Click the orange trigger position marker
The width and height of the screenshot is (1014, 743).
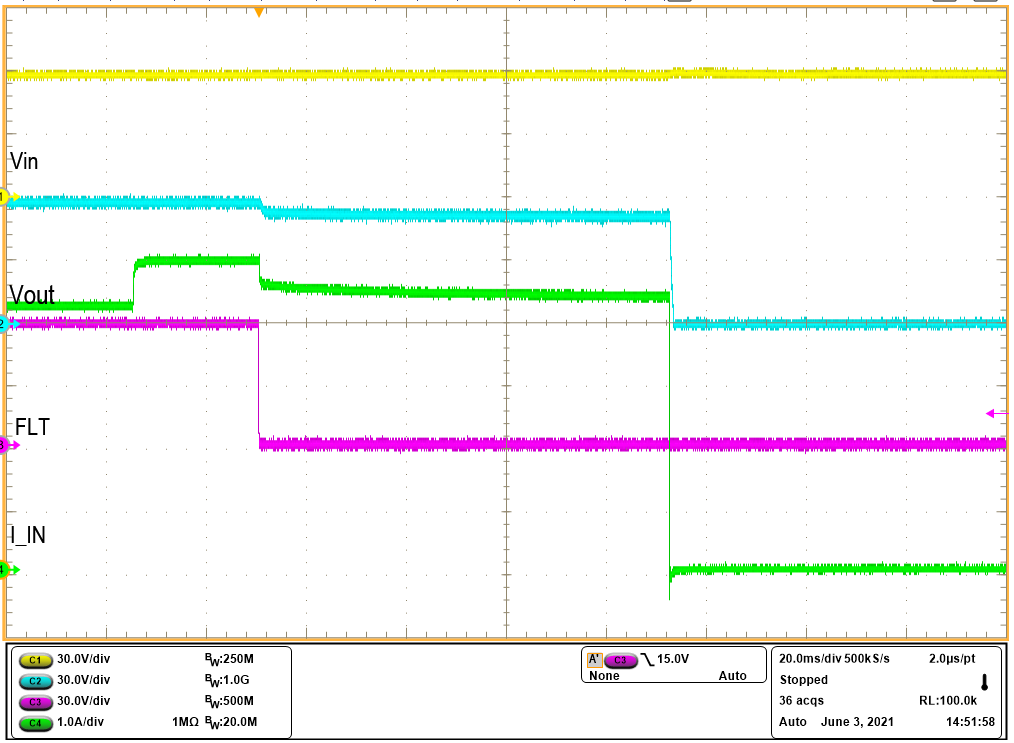(259, 12)
